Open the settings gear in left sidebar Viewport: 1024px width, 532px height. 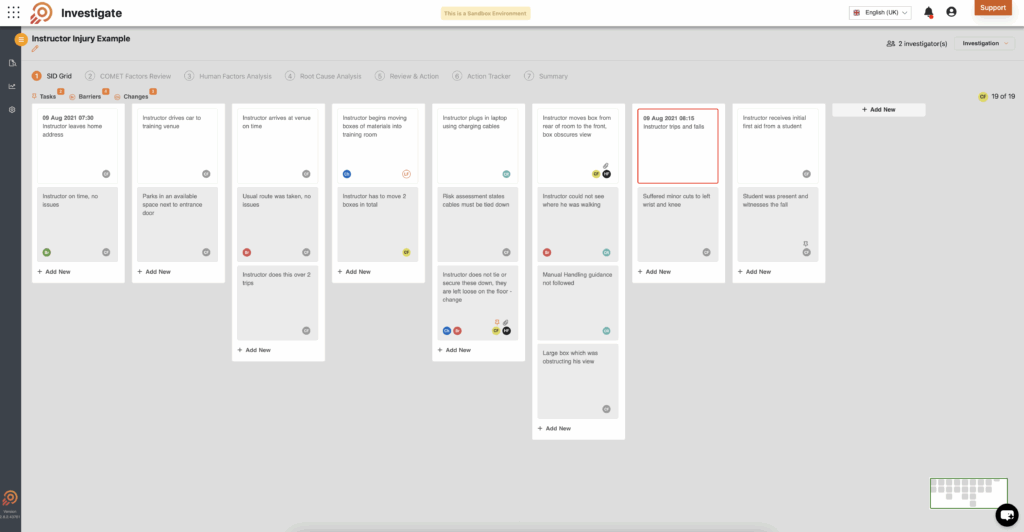point(12,109)
